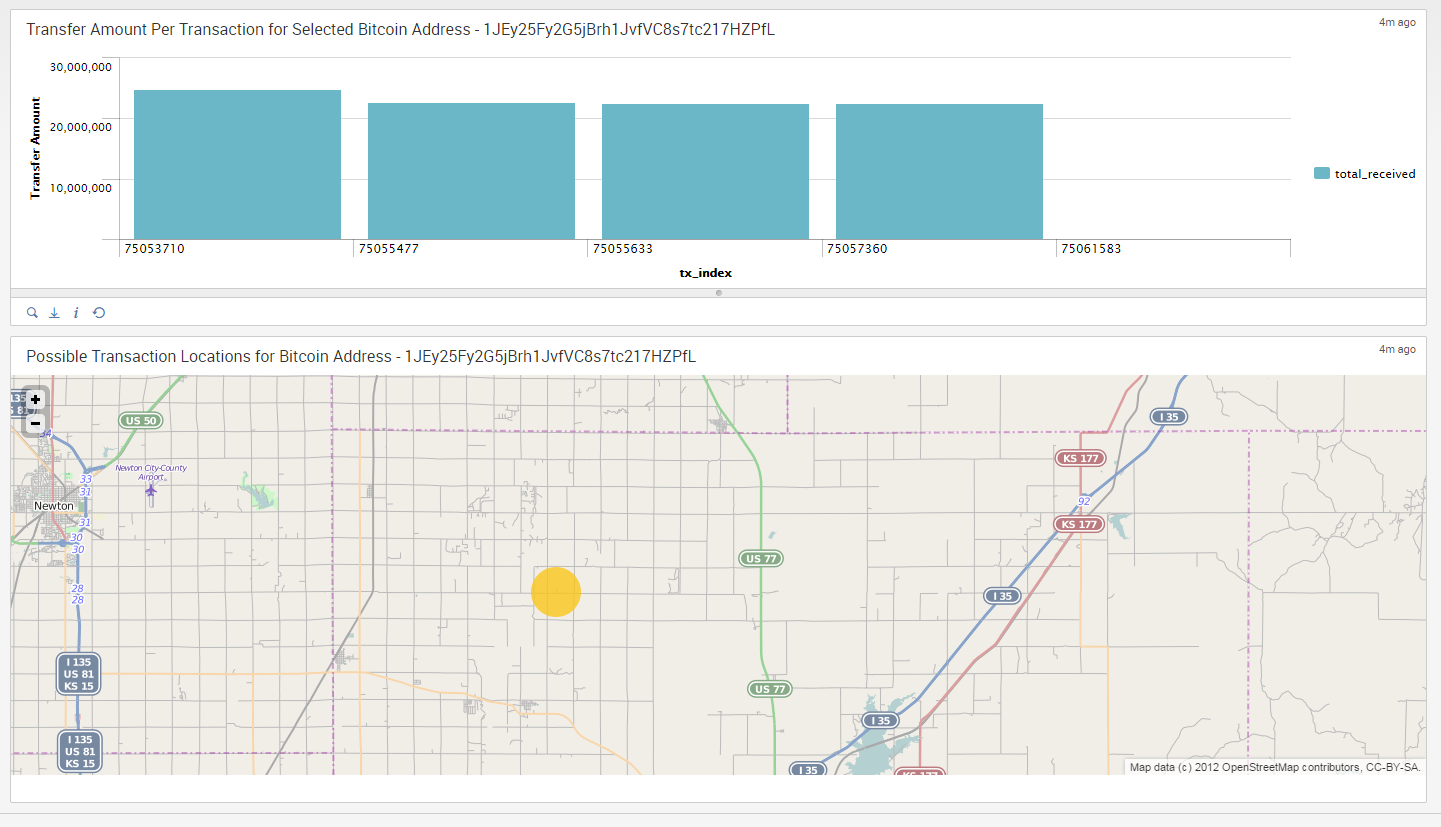Viewport: 1441px width, 827px height.
Task: Click the bar for tx_index 75055477
Action: pyautogui.click(x=471, y=171)
